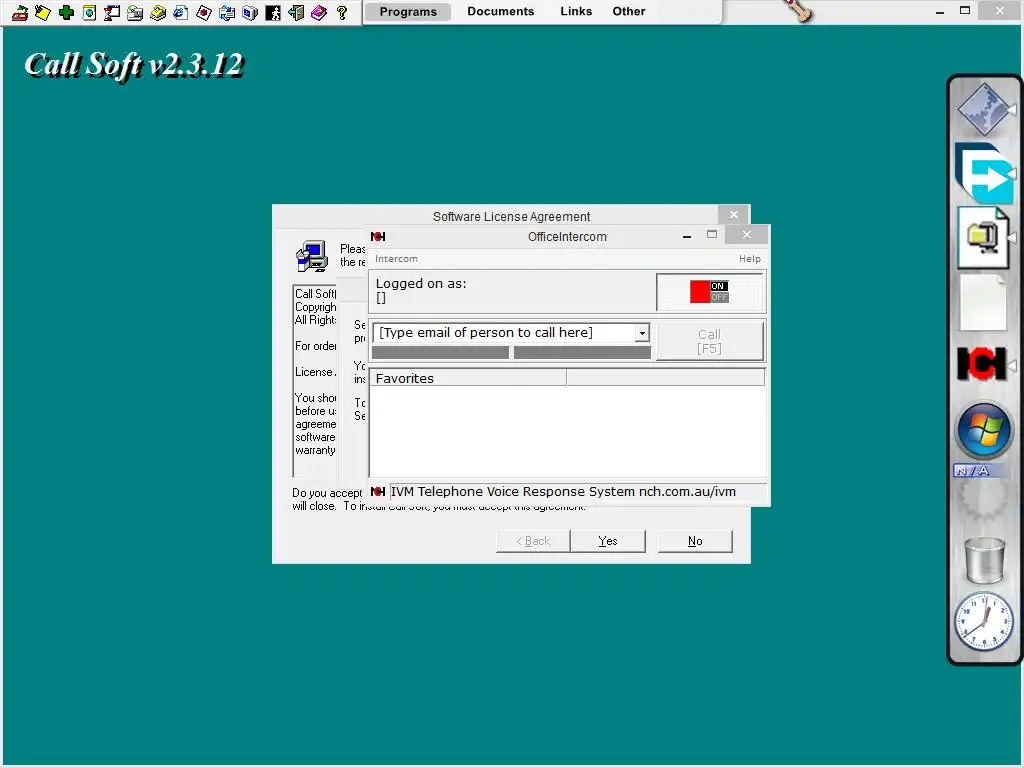Click the red telephone icon in top toolbar
1024x768 pixels.
[20, 12]
